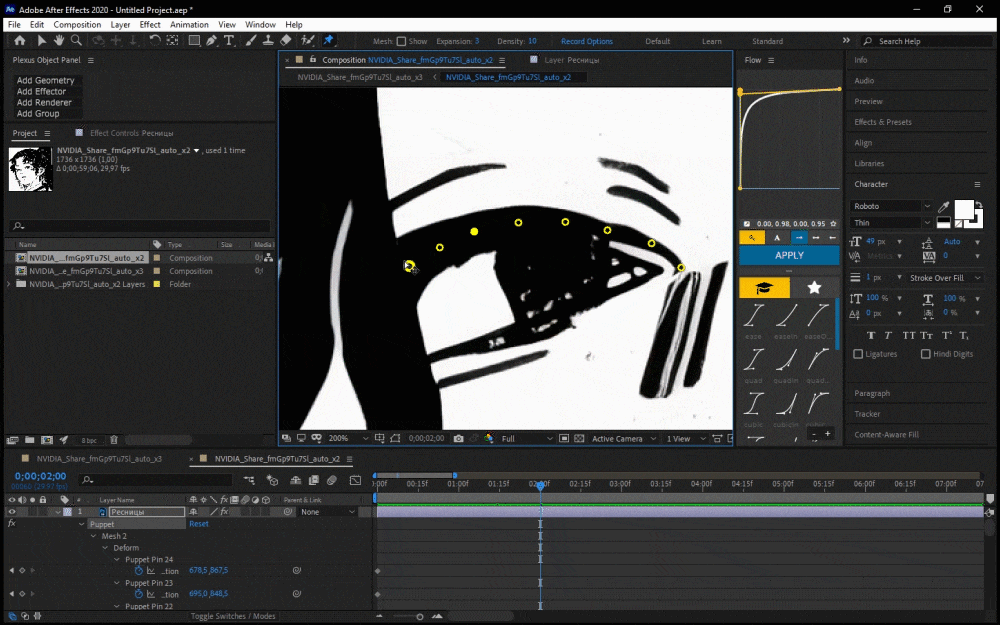Switch to the Learn workspace

[712, 41]
